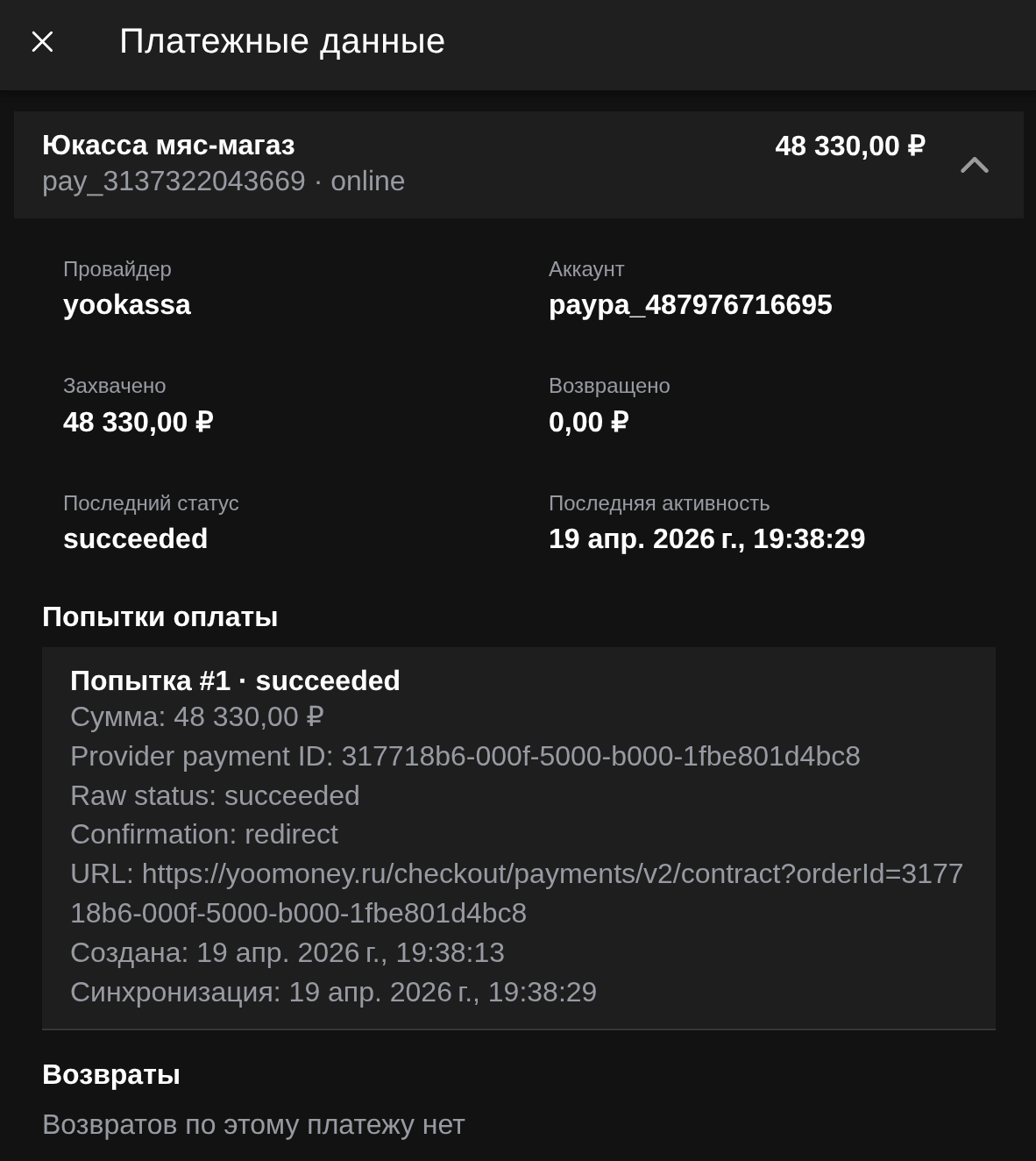The height and width of the screenshot is (1161, 1036).
Task: Click the refunded amount 0,00 ₽
Action: pyautogui.click(x=588, y=422)
